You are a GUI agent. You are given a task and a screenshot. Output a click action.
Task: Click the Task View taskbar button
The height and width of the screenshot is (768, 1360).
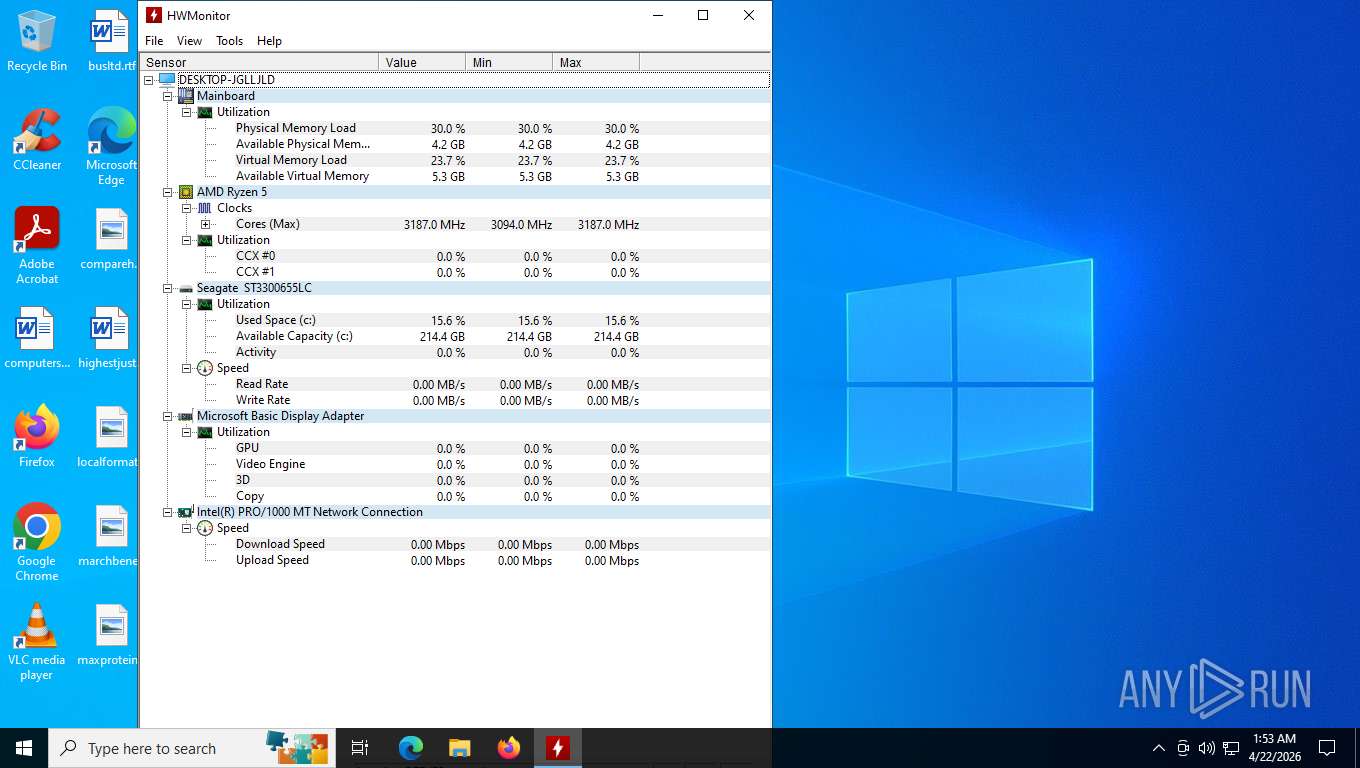pos(360,748)
